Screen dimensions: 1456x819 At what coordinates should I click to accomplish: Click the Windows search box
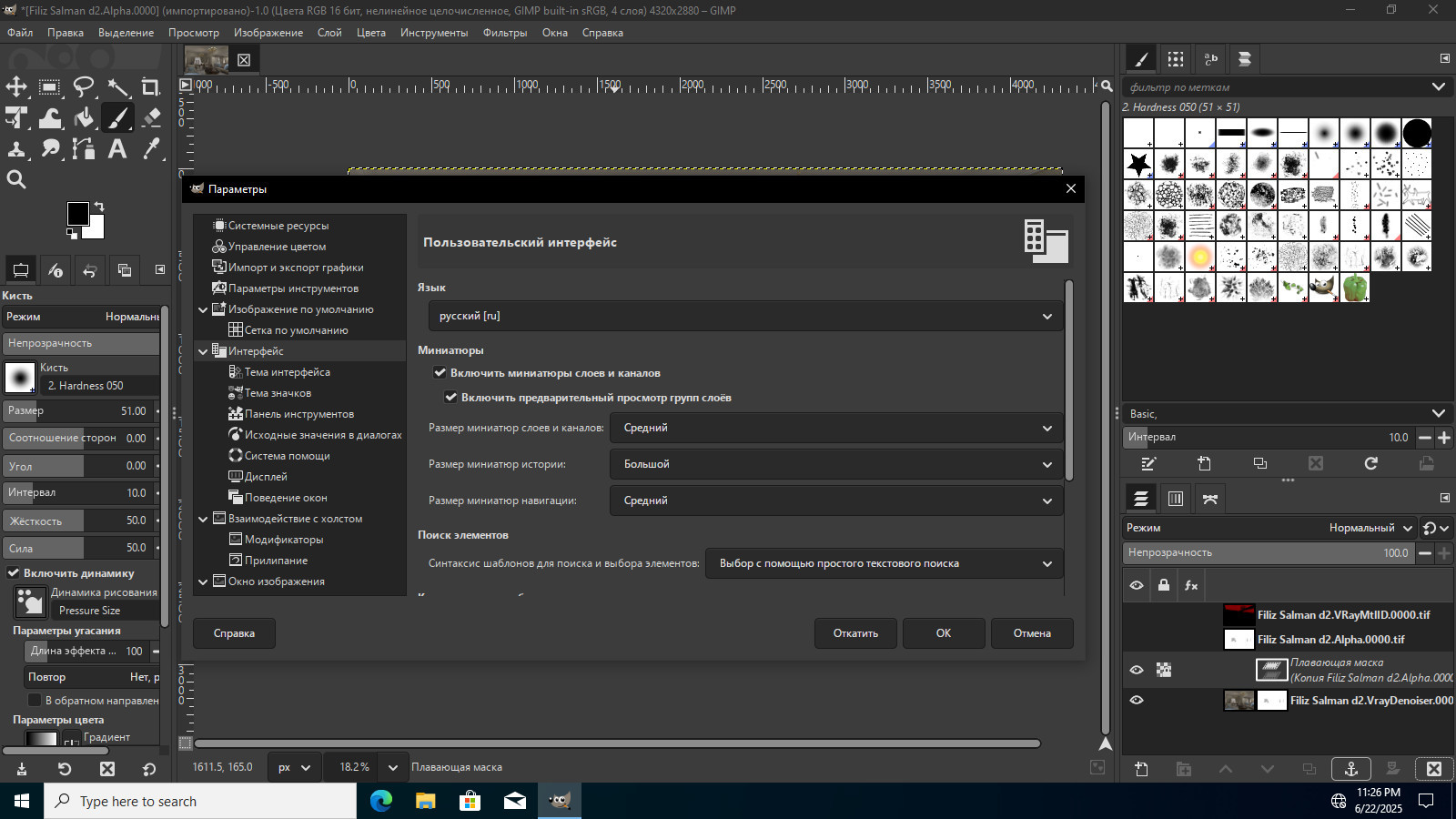[x=199, y=801]
